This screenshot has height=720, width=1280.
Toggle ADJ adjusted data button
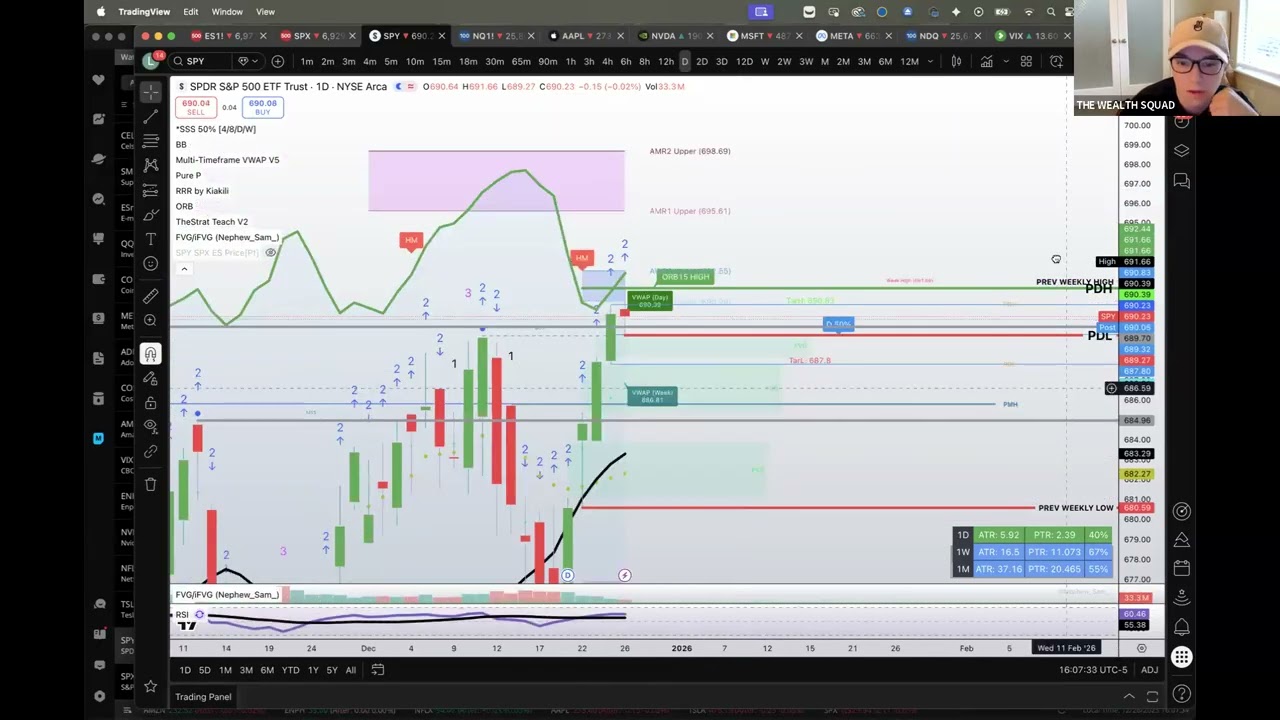tap(1149, 670)
